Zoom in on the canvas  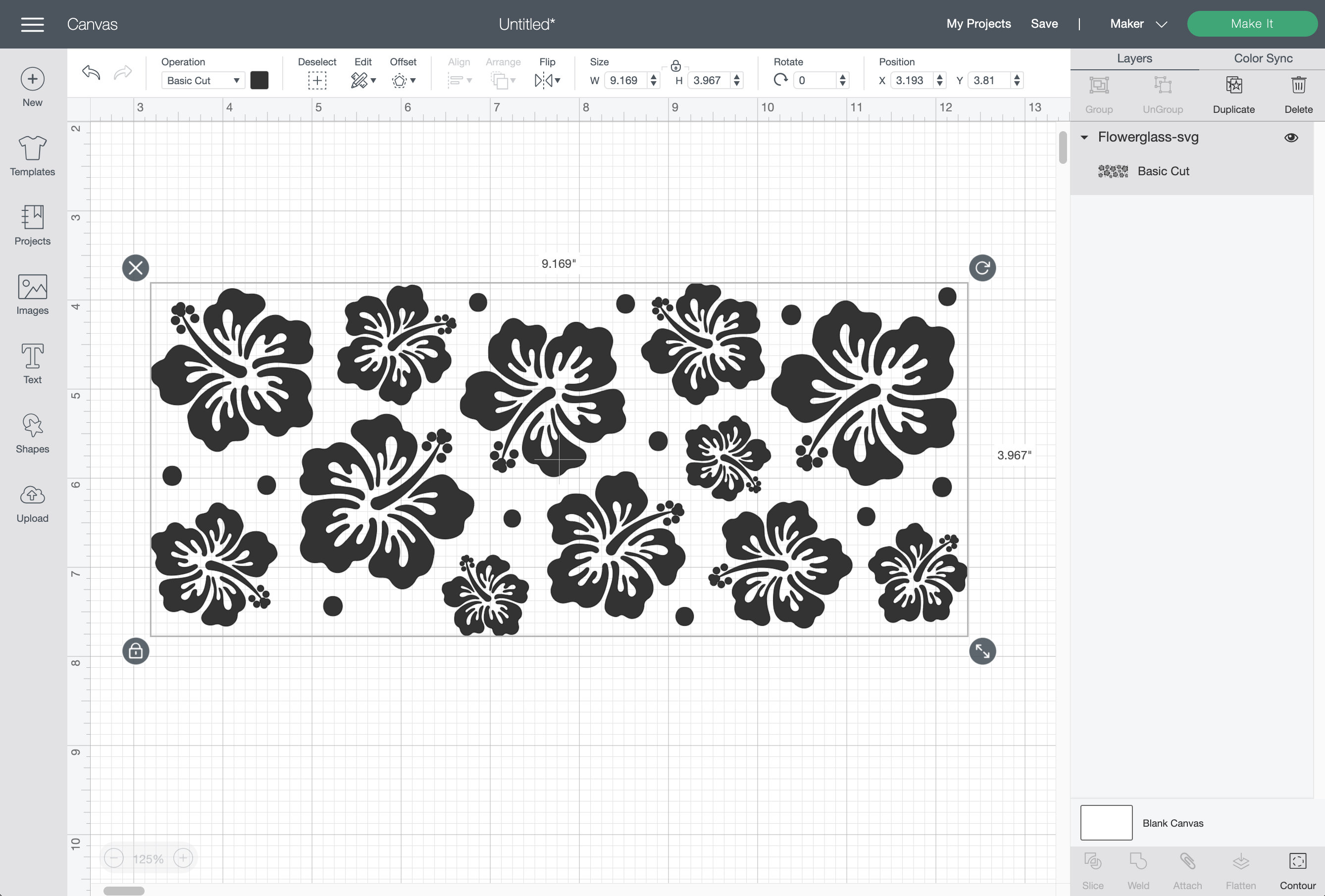click(183, 858)
